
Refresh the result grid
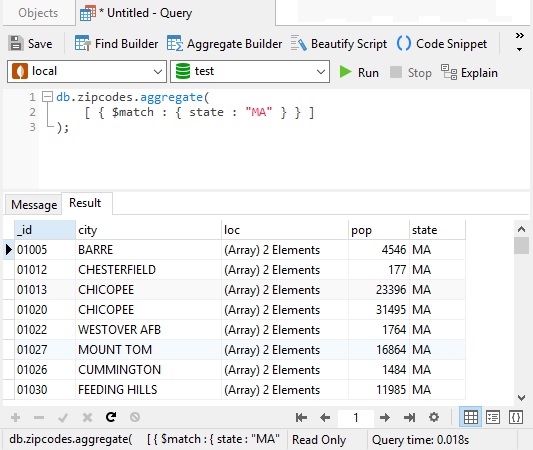point(111,417)
